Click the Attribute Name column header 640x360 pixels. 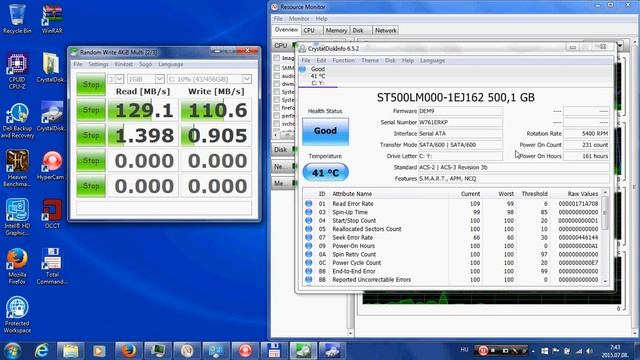click(352, 193)
